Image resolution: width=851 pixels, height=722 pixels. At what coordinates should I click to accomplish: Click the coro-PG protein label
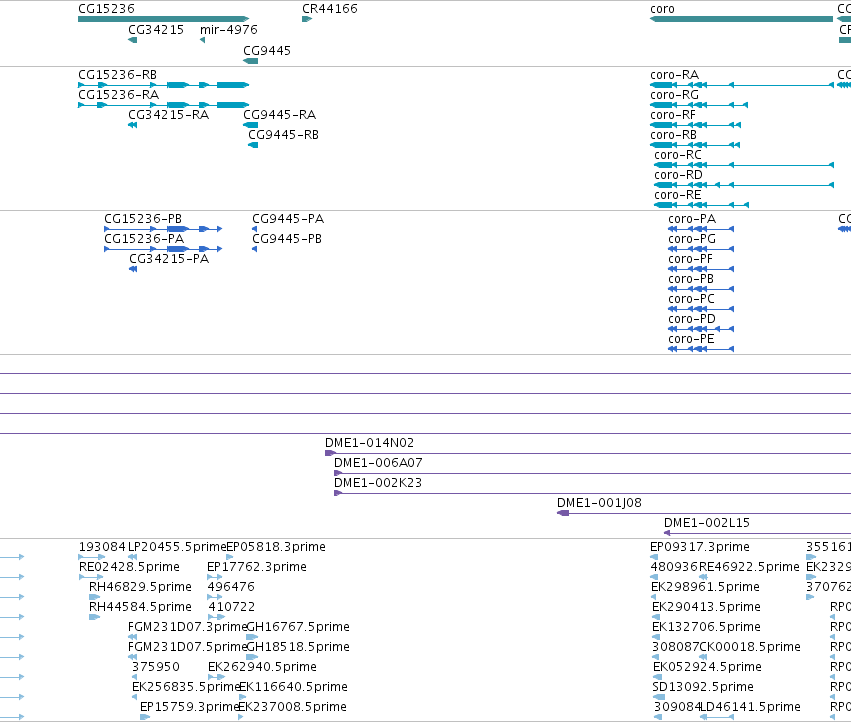point(692,239)
